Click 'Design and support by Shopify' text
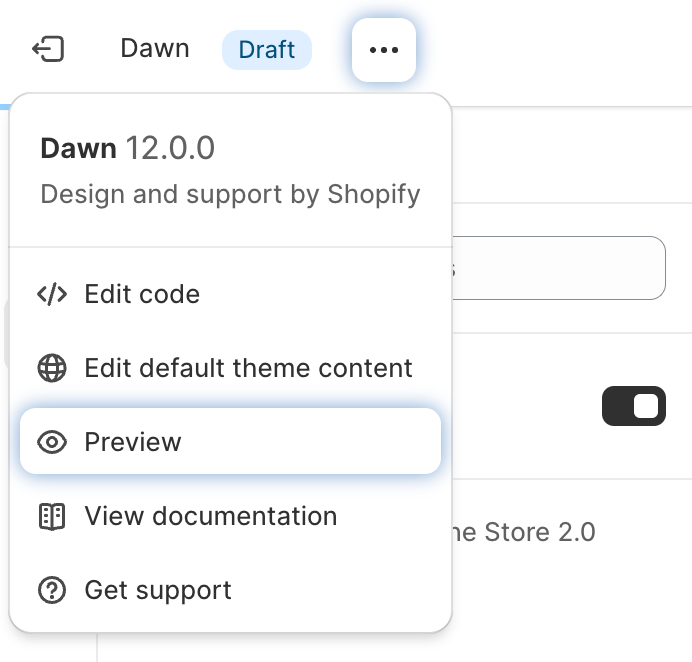Image resolution: width=692 pixels, height=662 pixels. 230,195
